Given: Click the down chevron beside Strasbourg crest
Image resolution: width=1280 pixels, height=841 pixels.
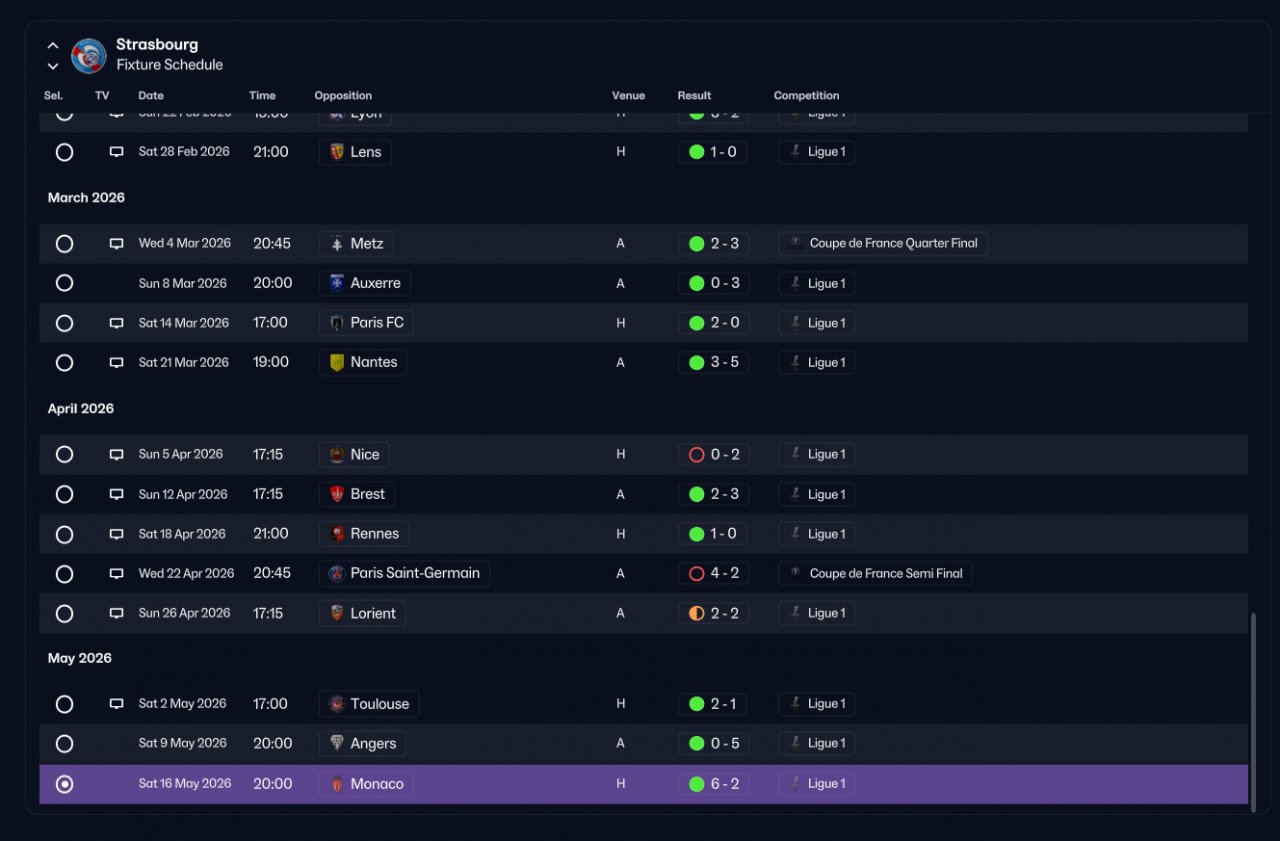Looking at the screenshot, I should point(53,66).
